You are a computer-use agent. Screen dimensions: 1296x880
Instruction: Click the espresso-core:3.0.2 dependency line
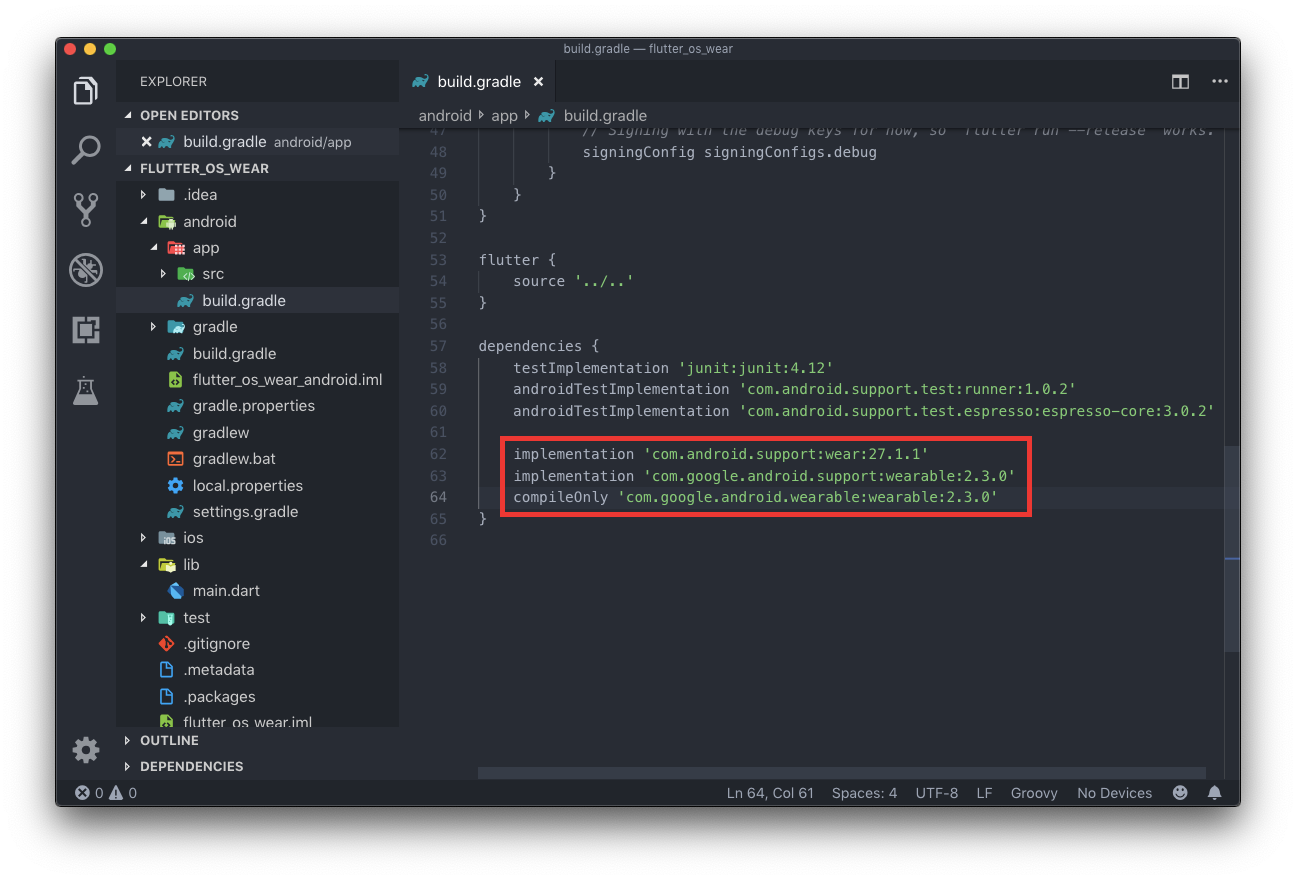coord(864,411)
